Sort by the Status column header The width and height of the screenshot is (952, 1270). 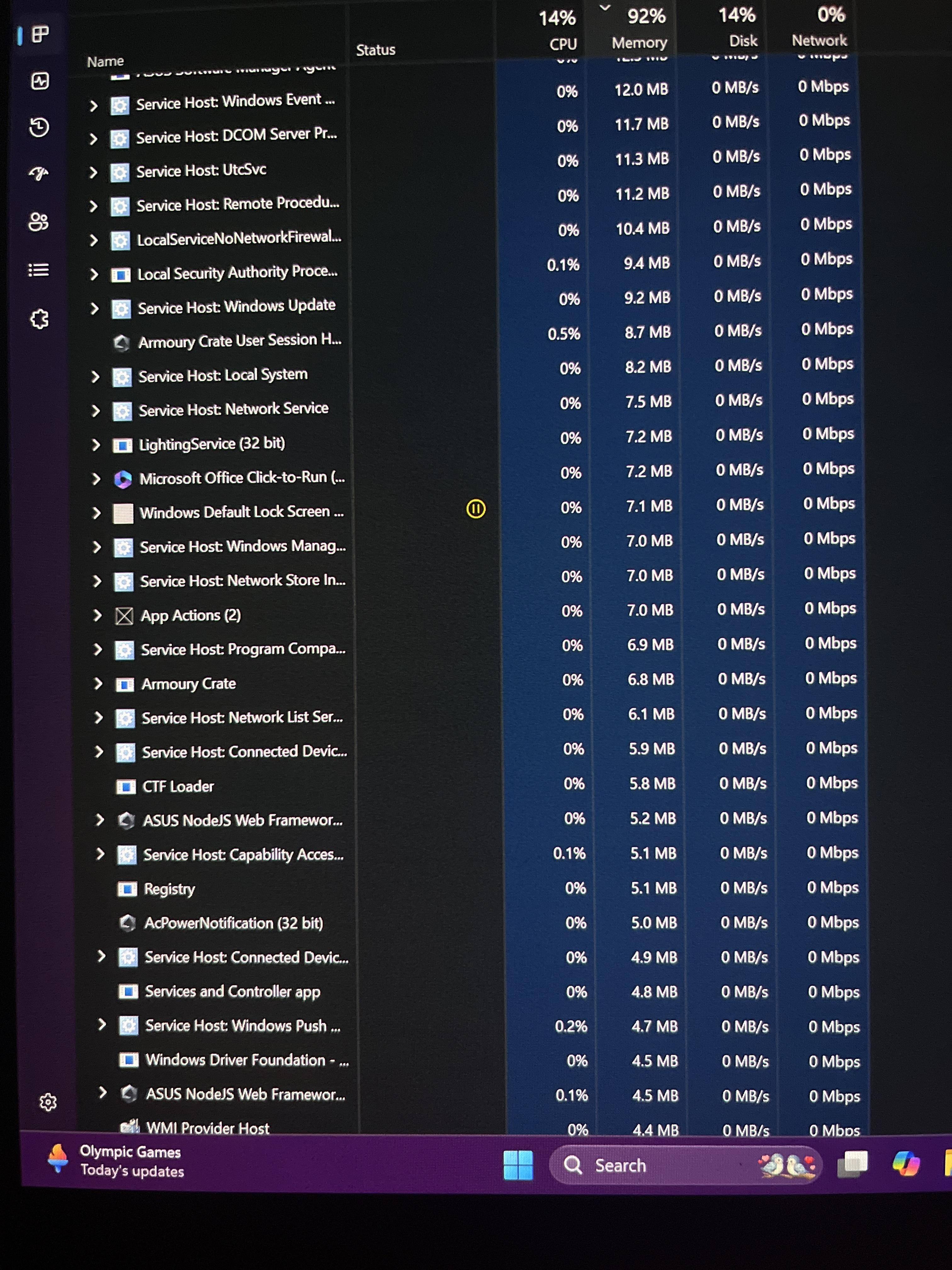pos(376,50)
